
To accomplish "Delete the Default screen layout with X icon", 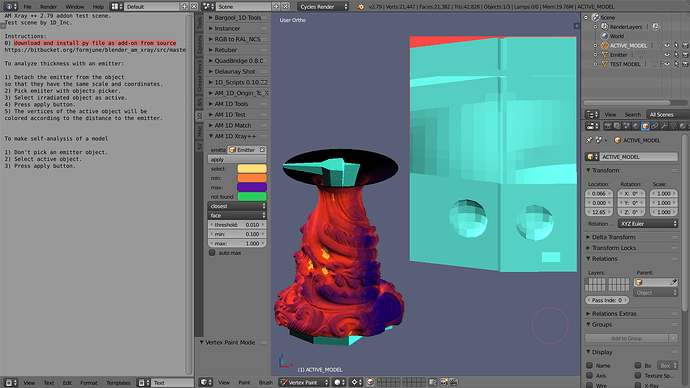I will coord(194,7).
